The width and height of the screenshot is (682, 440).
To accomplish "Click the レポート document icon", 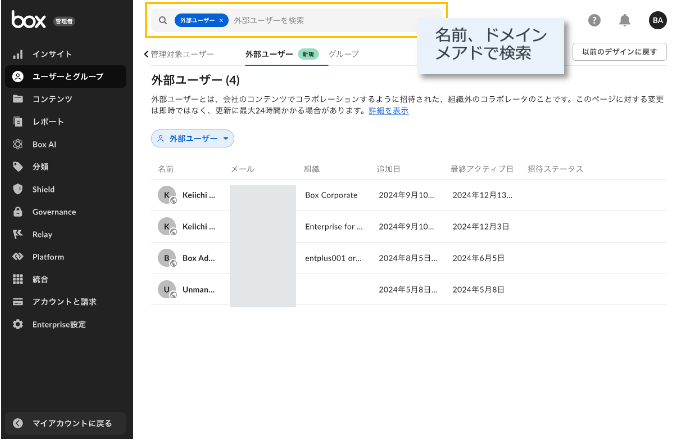I will click(x=18, y=122).
